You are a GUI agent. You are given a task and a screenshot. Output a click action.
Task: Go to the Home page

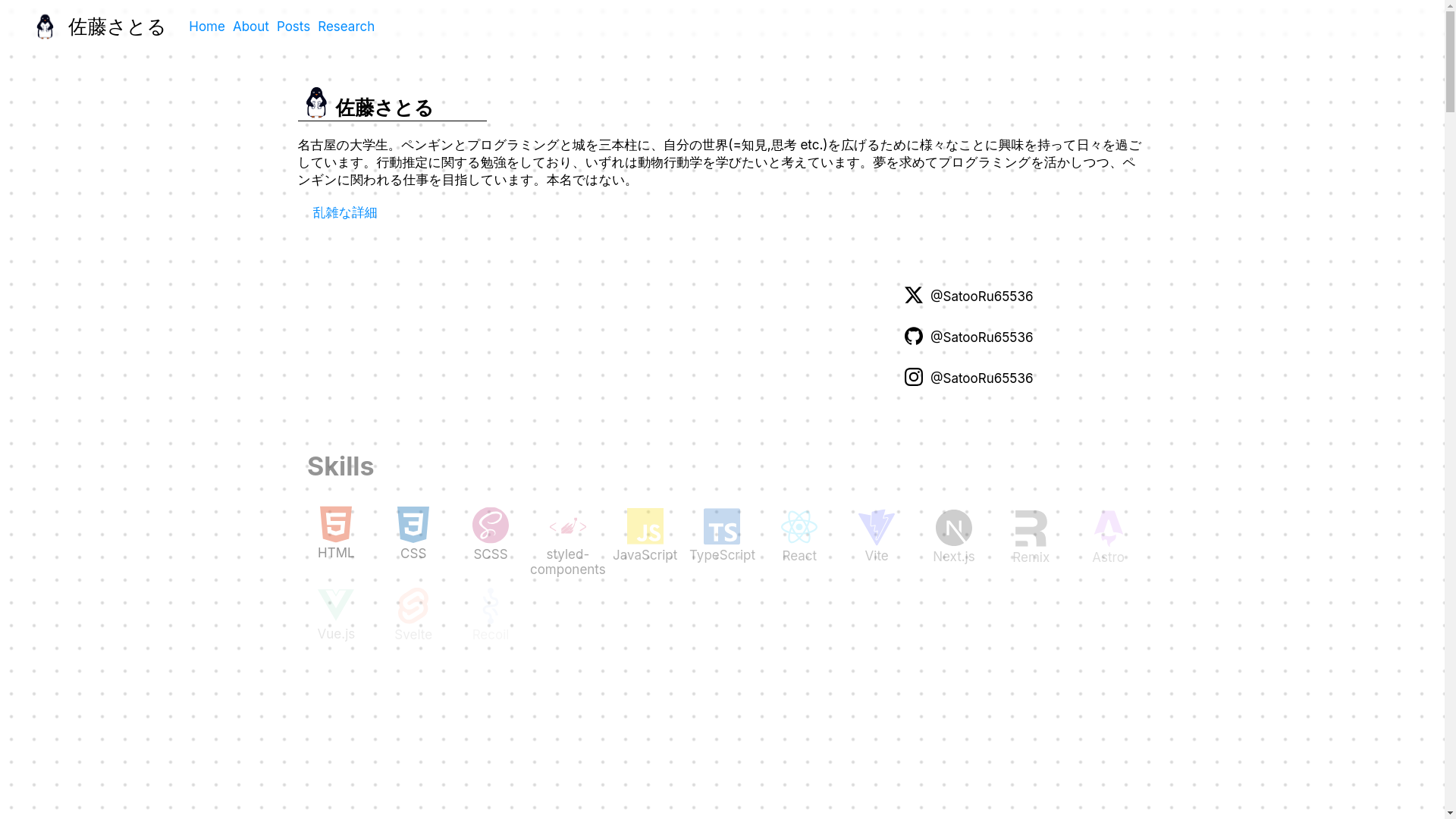[207, 27]
